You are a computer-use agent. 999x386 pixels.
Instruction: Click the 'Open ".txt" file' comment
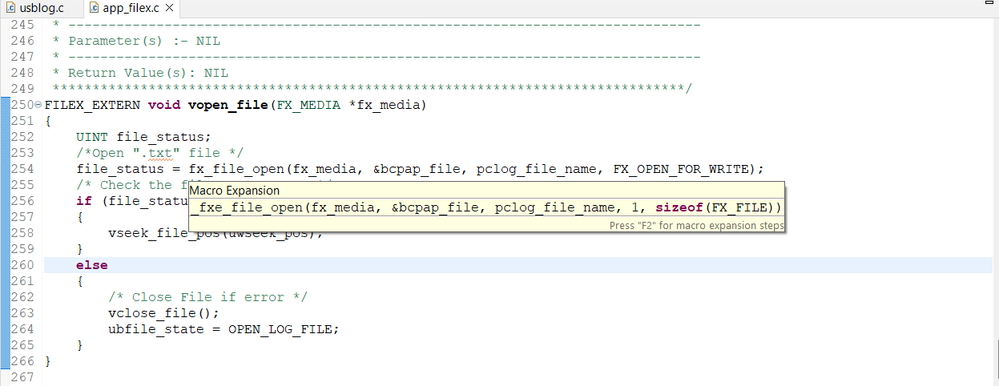click(160, 153)
